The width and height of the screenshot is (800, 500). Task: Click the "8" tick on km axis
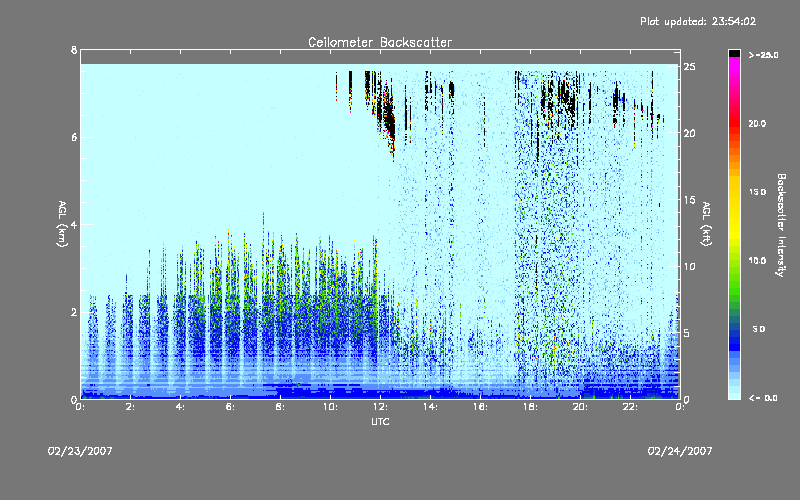[74, 50]
